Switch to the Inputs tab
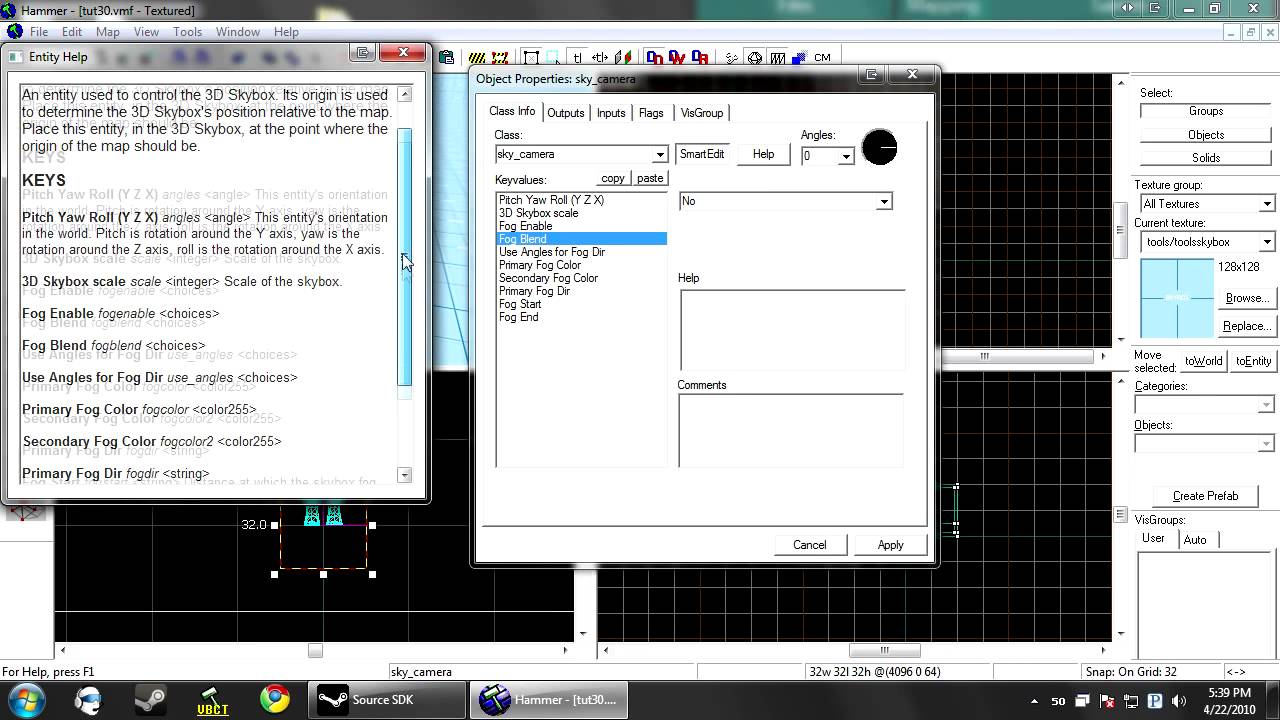The height and width of the screenshot is (720, 1280). [x=611, y=113]
